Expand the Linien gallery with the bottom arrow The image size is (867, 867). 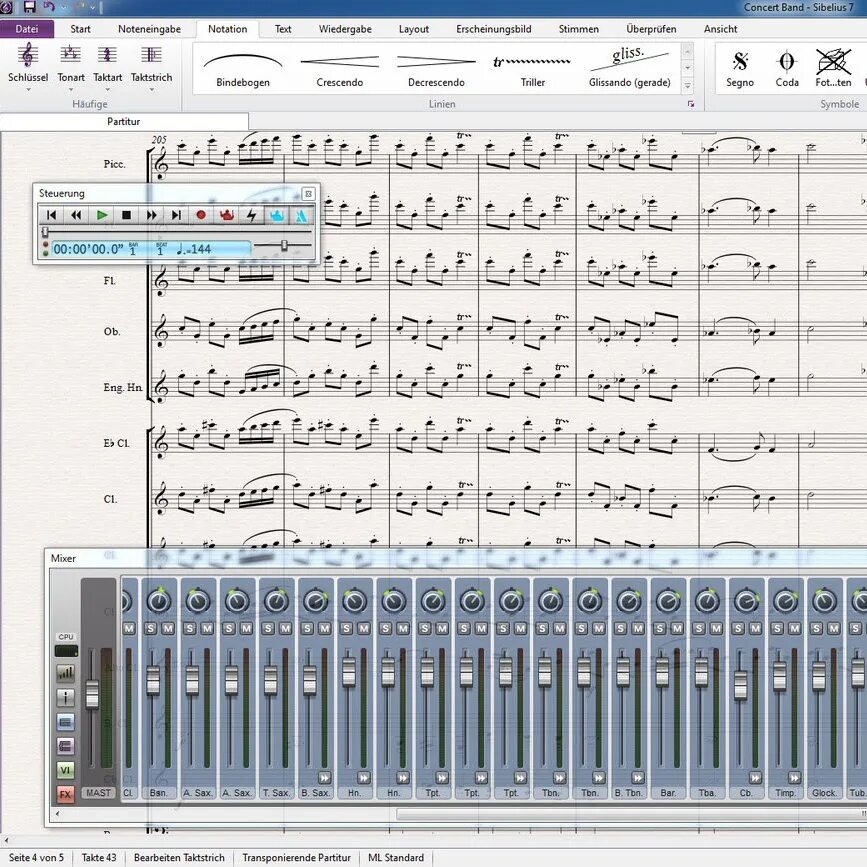tap(687, 86)
